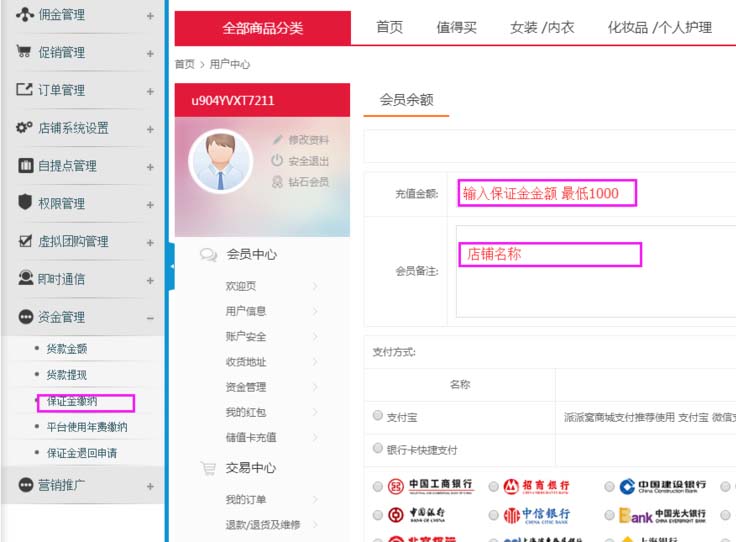The image size is (736, 542).
Task: Select the 银行卡快捷支付 radio button
Action: (378, 448)
